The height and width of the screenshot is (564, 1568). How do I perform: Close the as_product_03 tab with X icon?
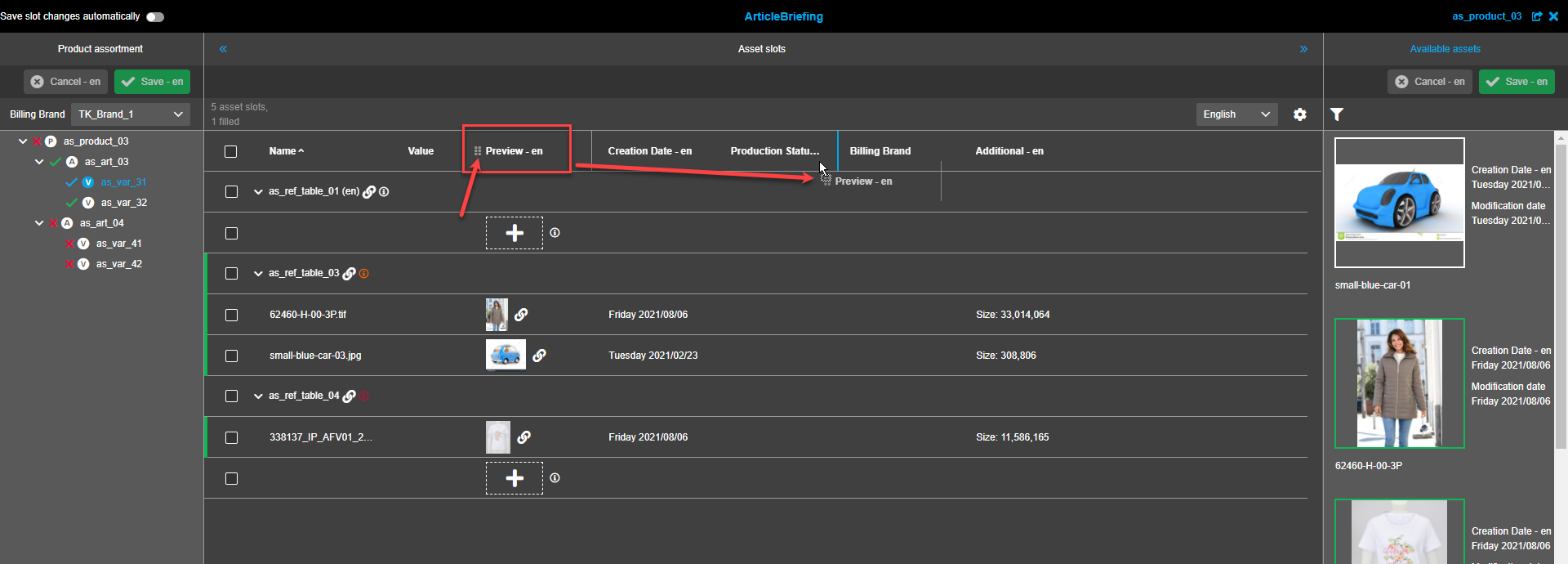1553,16
